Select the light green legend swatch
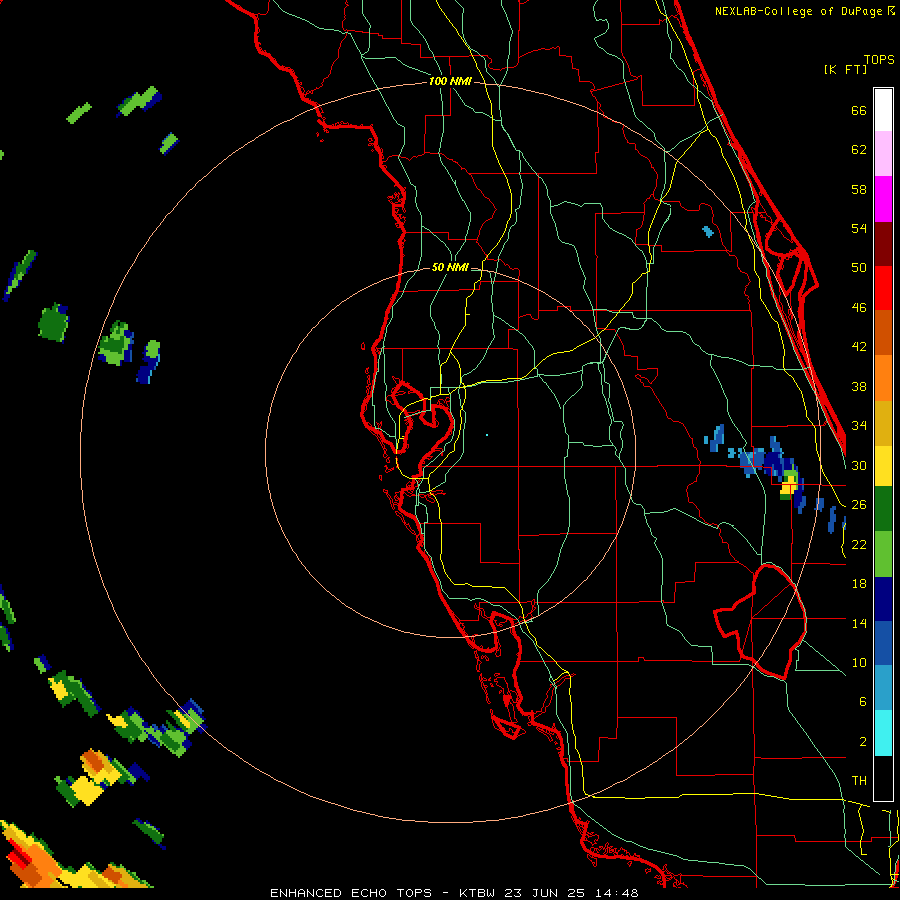 coord(883,554)
